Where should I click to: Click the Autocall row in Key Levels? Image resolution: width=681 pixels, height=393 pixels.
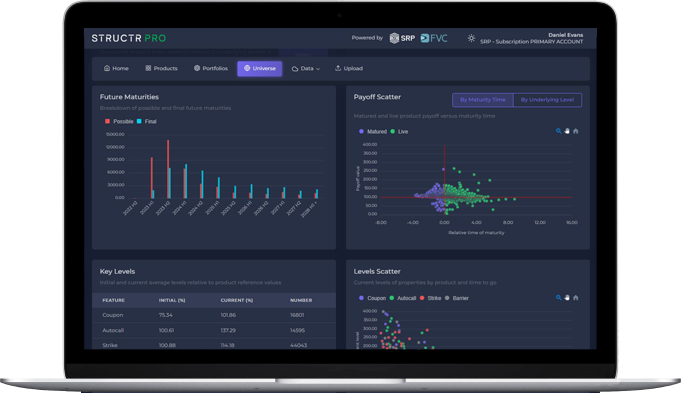pyautogui.click(x=214, y=330)
